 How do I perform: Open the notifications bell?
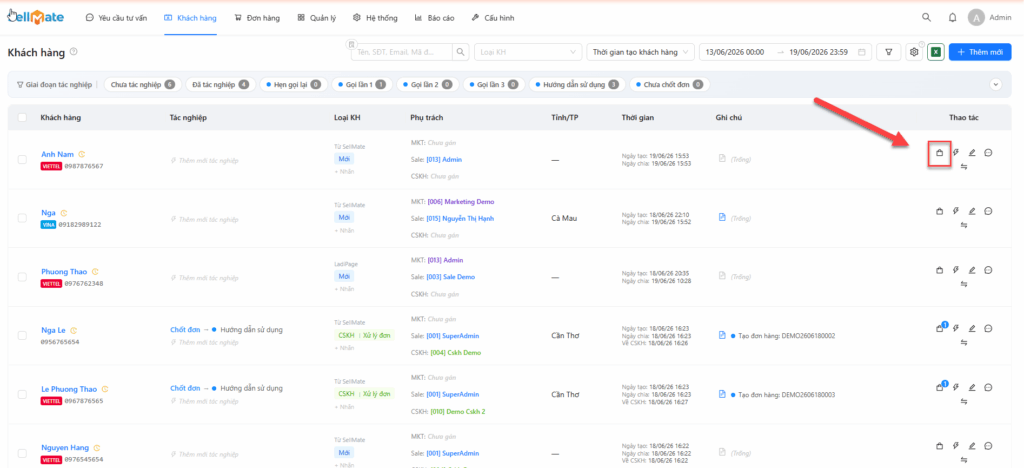[952, 18]
